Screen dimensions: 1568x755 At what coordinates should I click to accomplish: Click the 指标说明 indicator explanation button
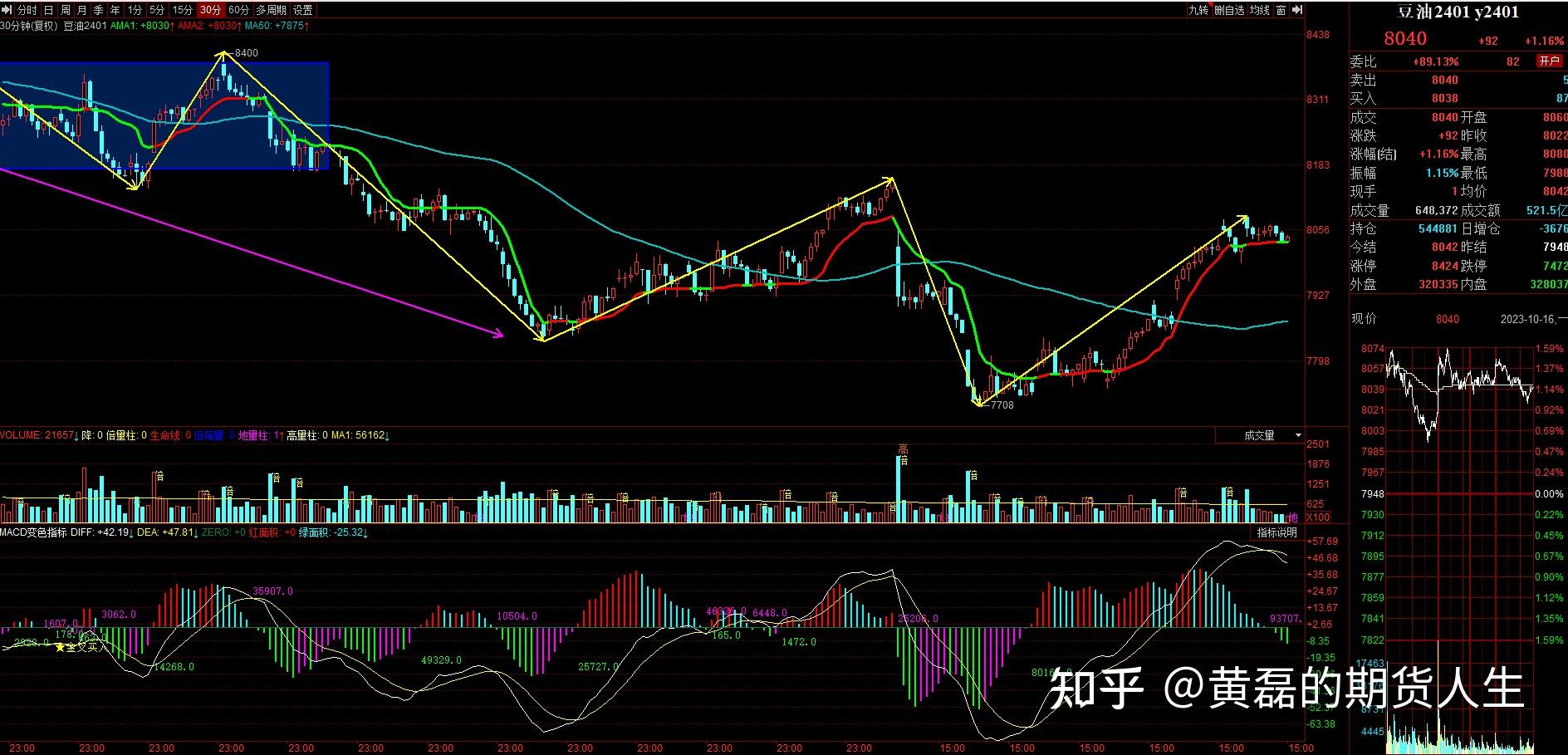click(x=1276, y=532)
